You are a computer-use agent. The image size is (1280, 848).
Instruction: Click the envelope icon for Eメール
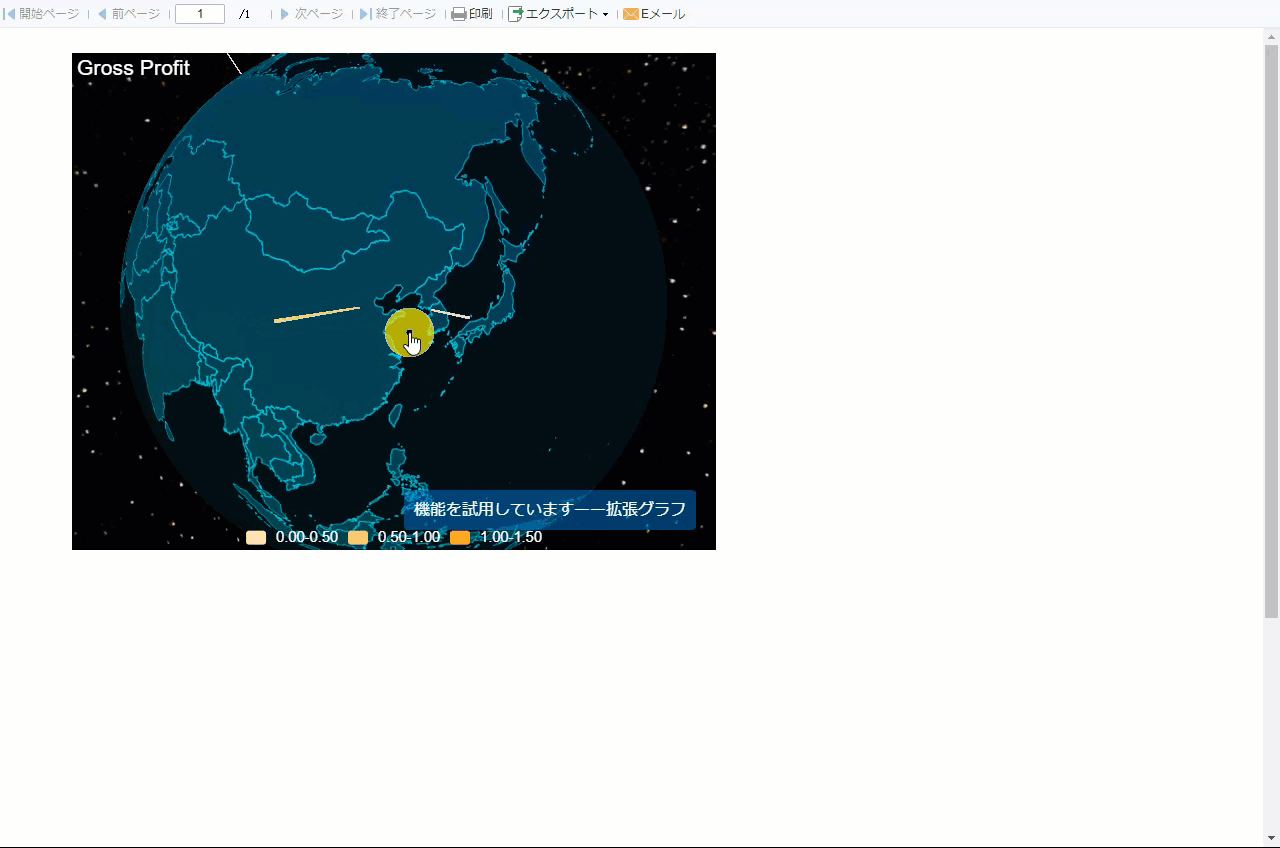[x=631, y=14]
